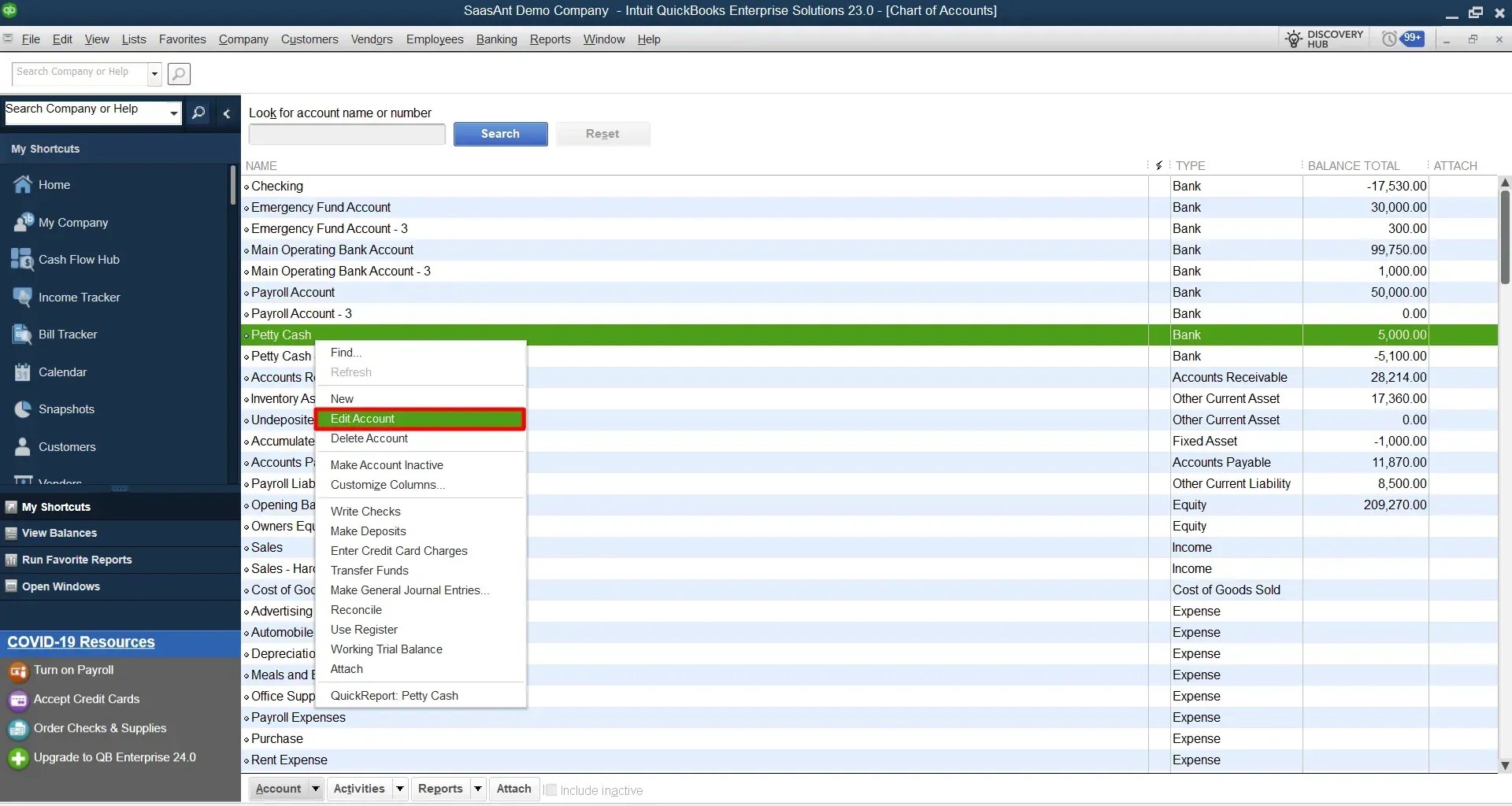Click the Open Windows panel icon
Image resolution: width=1512 pixels, height=806 pixels.
[x=11, y=586]
